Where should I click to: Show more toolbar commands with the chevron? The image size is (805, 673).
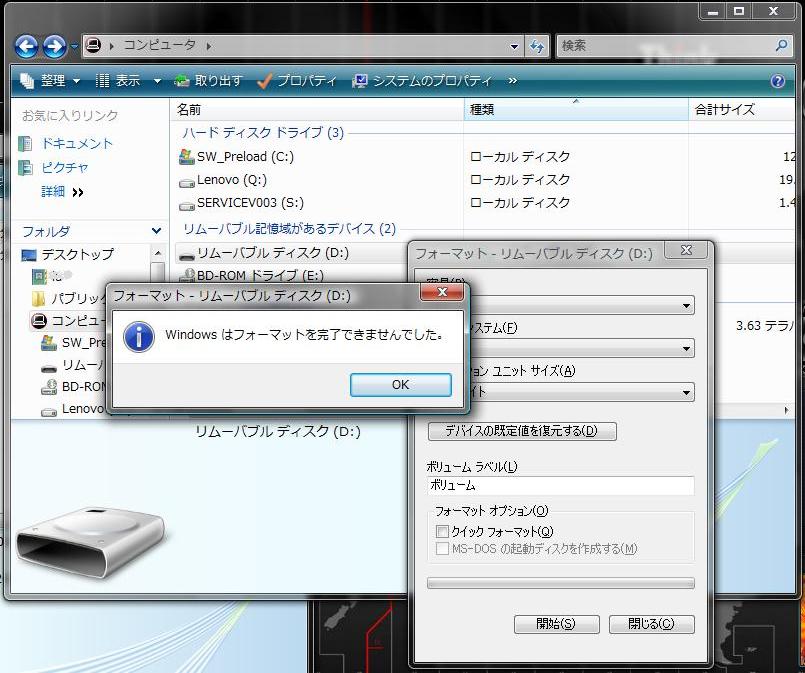[x=512, y=81]
